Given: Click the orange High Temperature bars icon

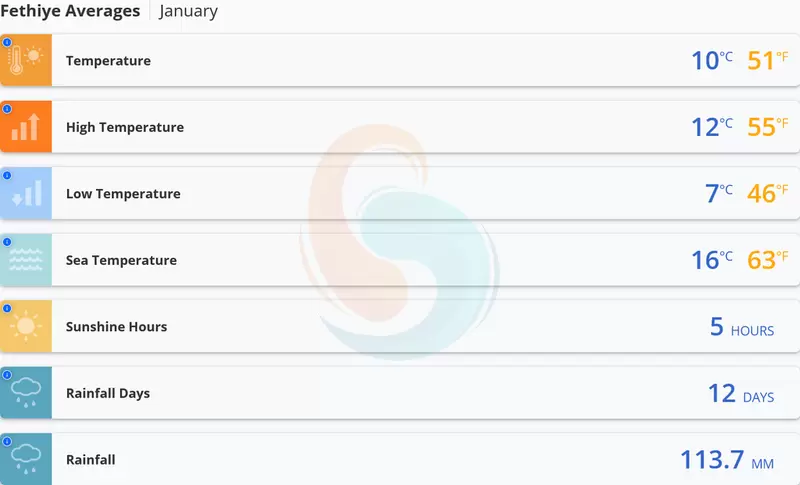Looking at the screenshot, I should [27, 127].
